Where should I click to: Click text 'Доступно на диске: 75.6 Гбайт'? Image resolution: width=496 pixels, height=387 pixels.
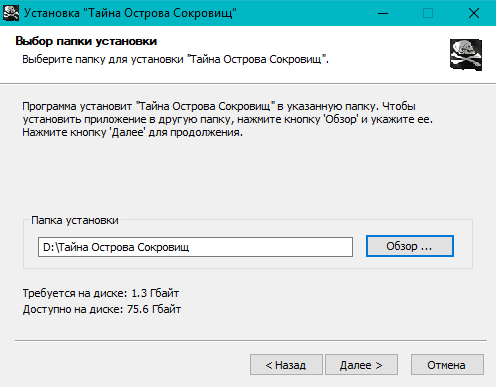point(102,309)
